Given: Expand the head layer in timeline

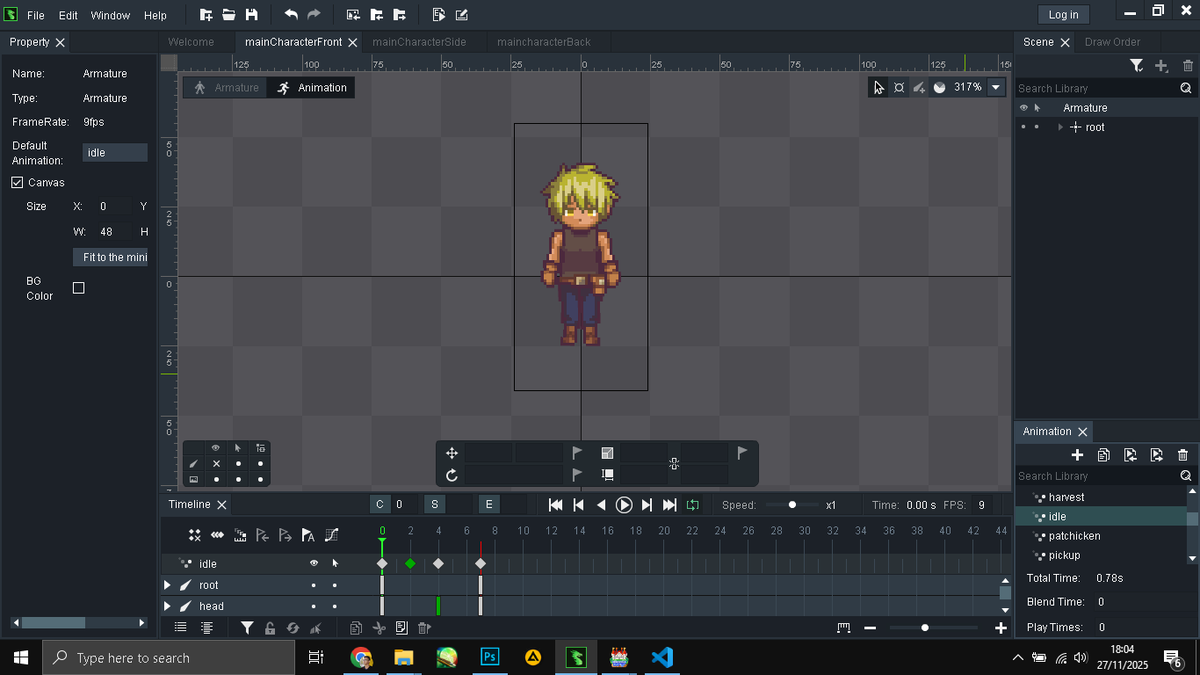Looking at the screenshot, I should click(168, 606).
